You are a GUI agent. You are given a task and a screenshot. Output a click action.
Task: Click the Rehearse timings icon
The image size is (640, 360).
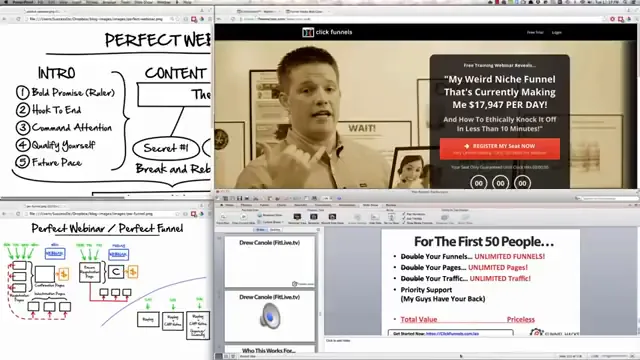tap(313, 216)
